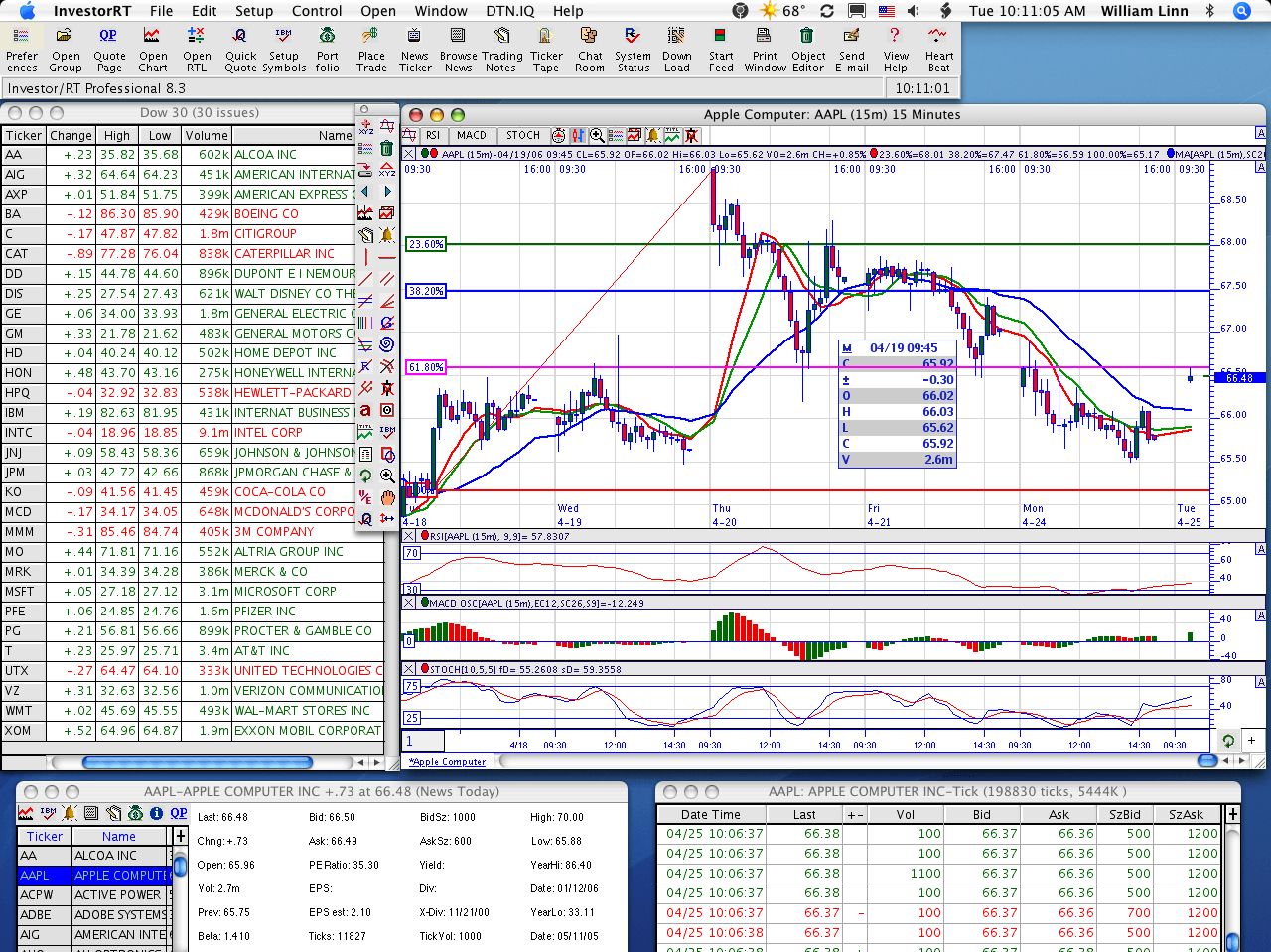Open the Setup menu
The image size is (1271, 952).
tap(254, 11)
